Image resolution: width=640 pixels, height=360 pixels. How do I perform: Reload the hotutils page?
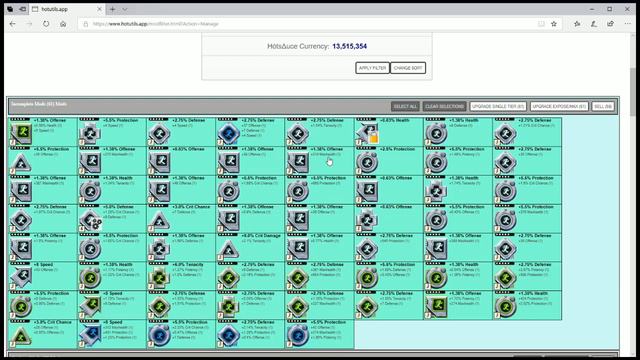click(x=46, y=24)
